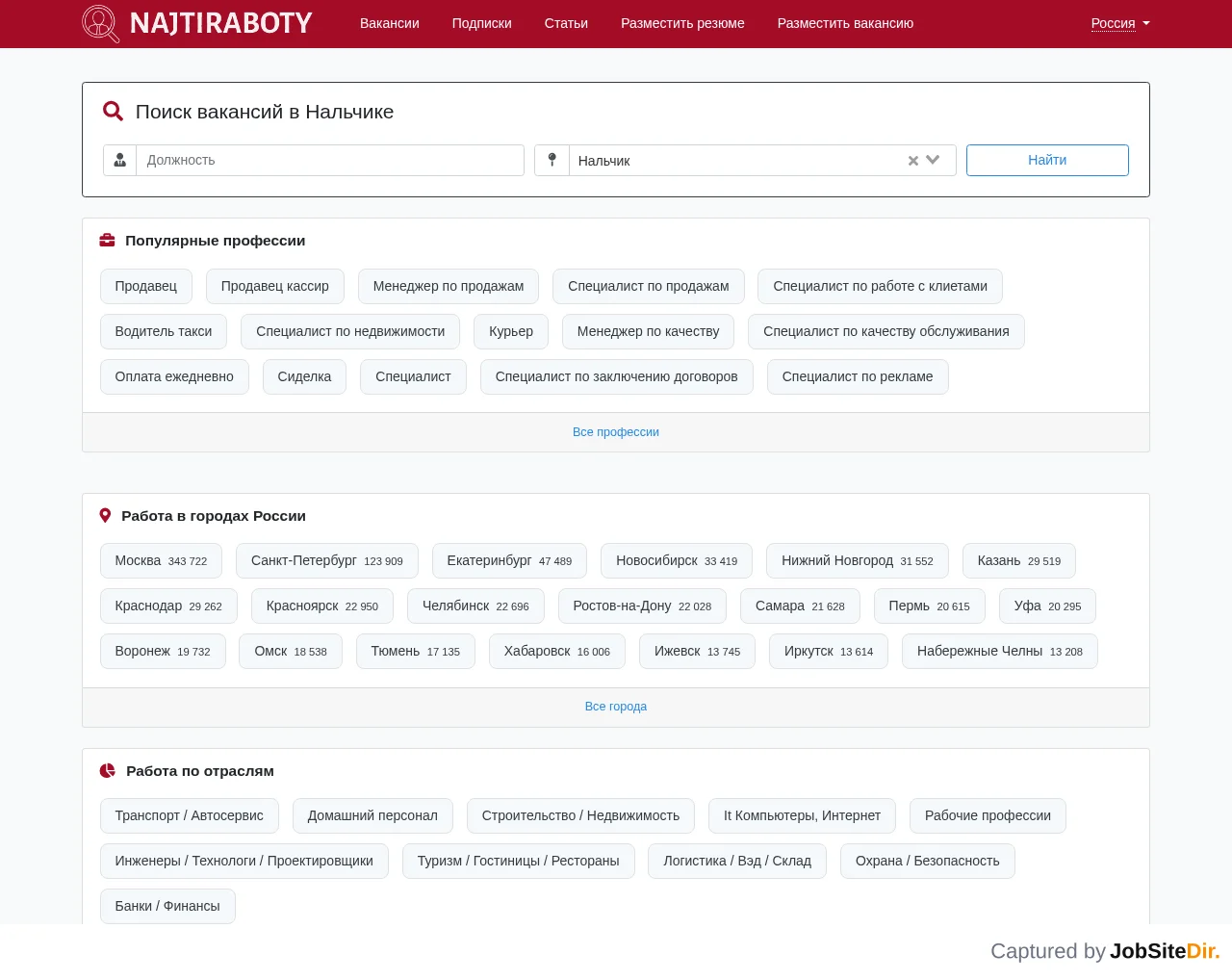Open Специалист по качеству обслуживания
This screenshot has width=1232, height=980.
[886, 331]
